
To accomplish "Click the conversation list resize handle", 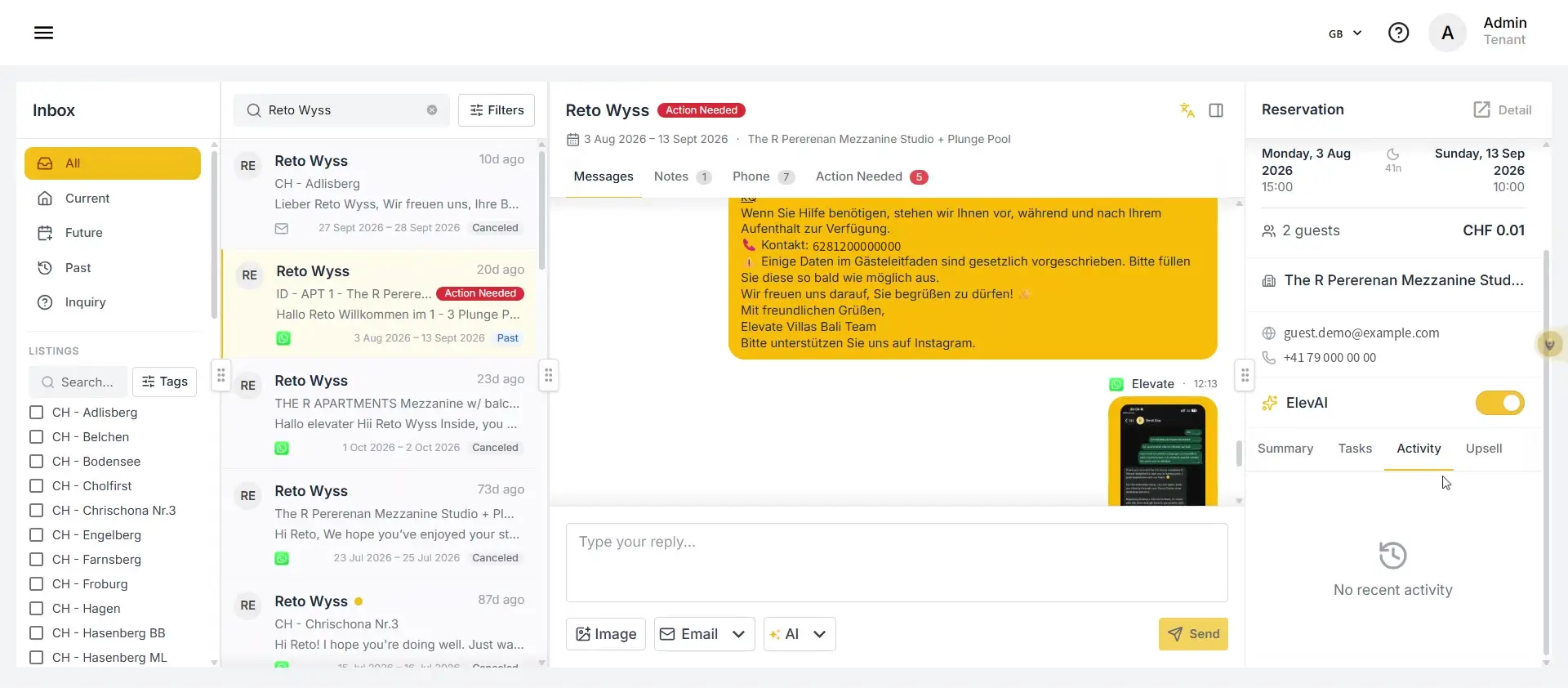I will pos(549,375).
